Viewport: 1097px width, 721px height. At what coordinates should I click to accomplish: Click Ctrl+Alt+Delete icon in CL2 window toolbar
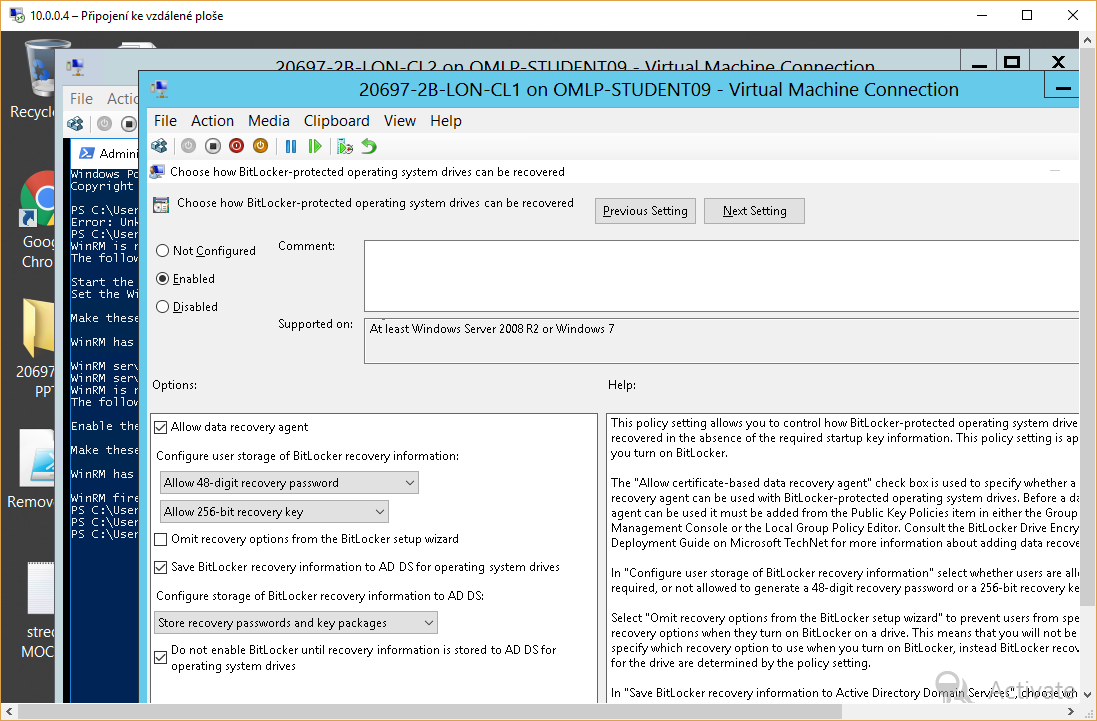tap(75, 124)
